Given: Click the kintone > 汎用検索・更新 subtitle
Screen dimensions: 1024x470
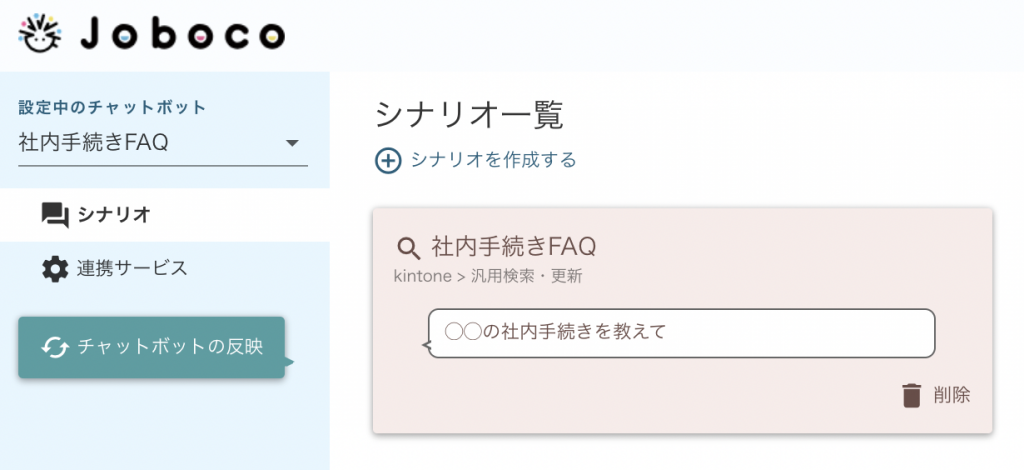Looking at the screenshot, I should [x=488, y=277].
